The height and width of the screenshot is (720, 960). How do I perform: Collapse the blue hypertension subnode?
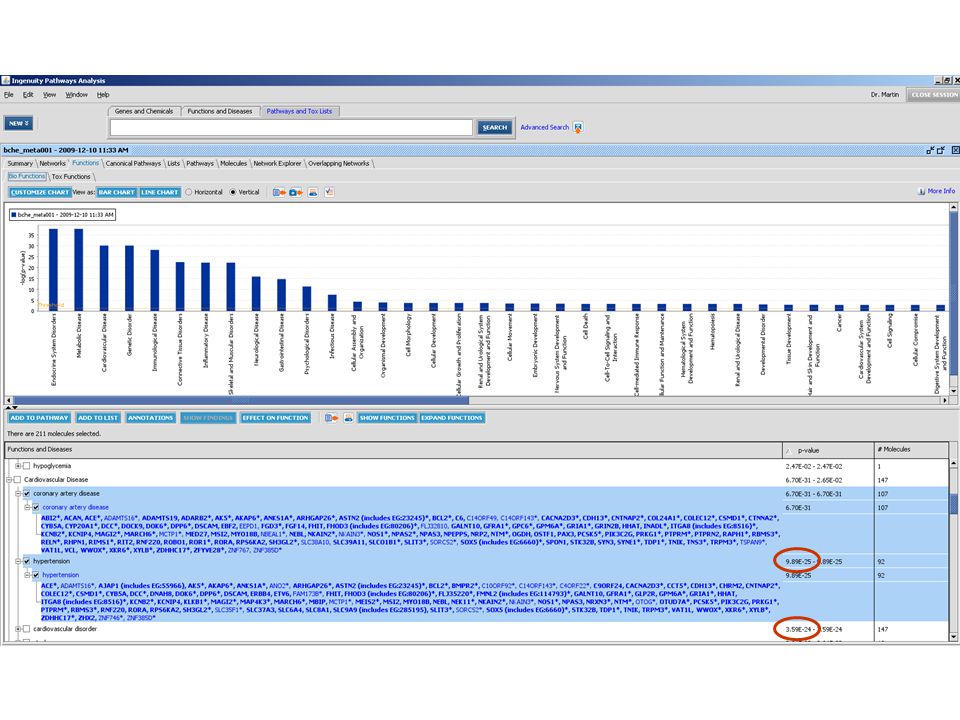pos(27,576)
